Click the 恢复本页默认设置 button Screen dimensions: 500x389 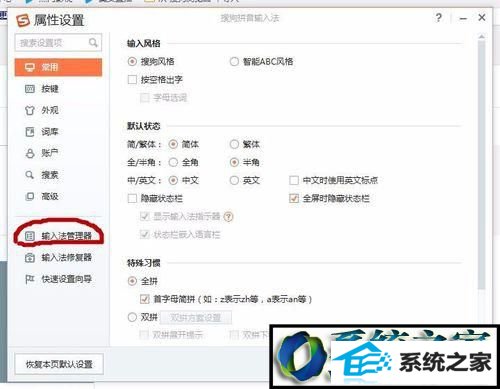pyautogui.click(x=59, y=364)
